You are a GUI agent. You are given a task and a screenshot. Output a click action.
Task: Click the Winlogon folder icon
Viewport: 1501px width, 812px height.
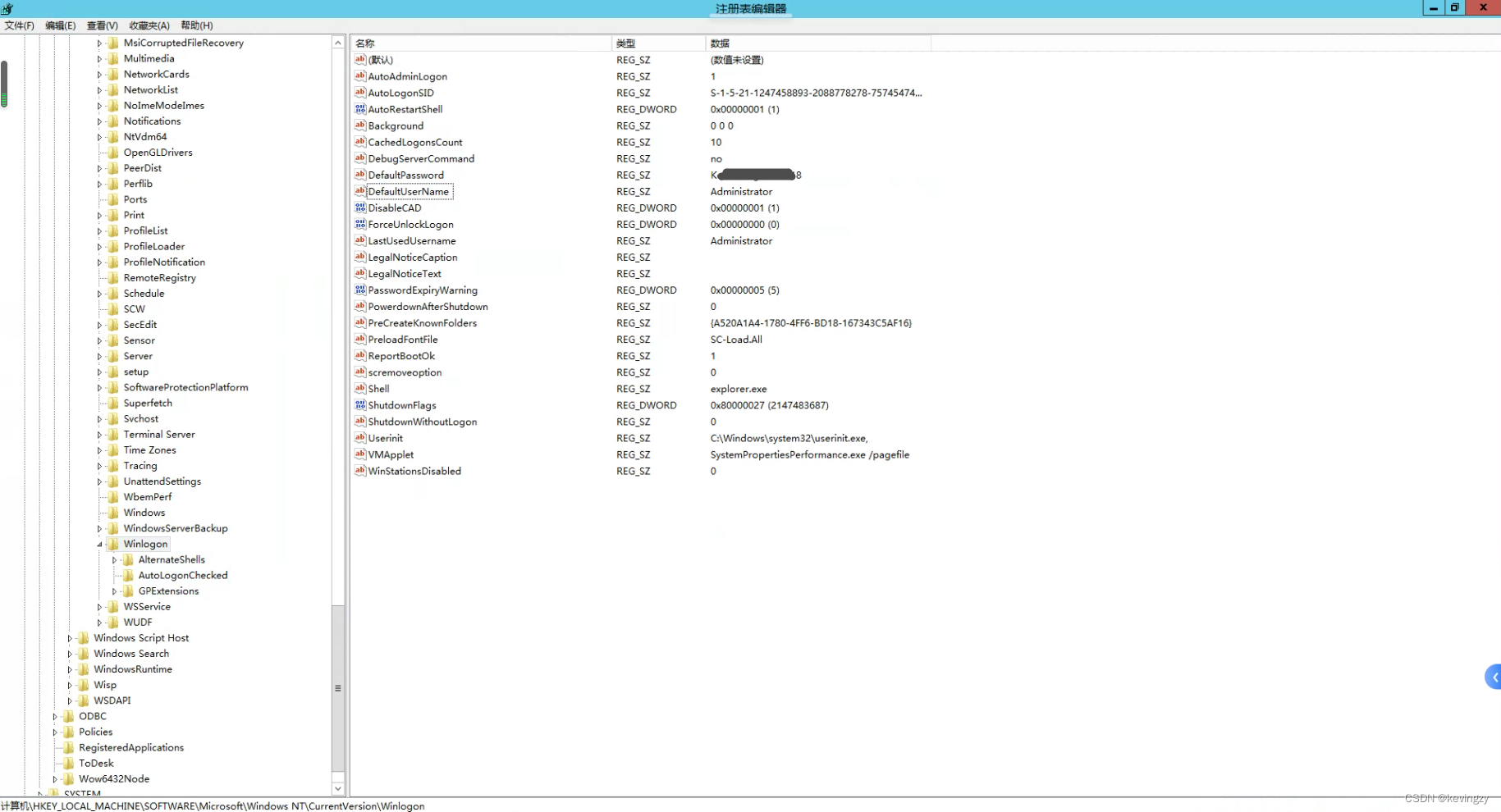point(112,544)
